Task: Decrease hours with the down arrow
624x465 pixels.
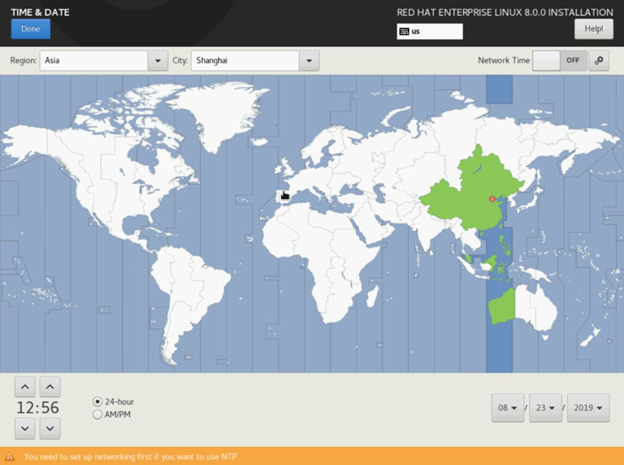Action: 25,428
